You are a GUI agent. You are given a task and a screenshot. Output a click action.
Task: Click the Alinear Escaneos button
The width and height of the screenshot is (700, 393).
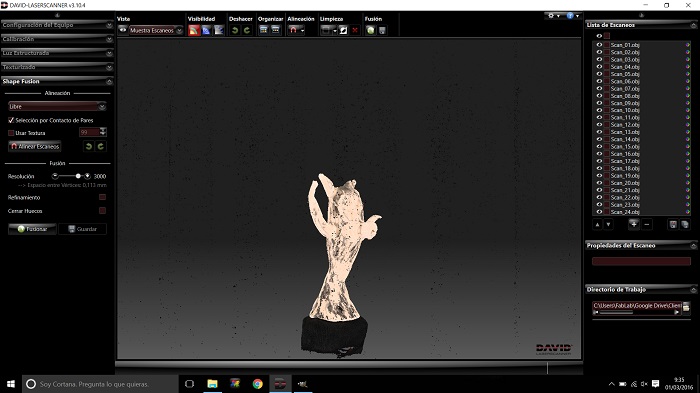[34, 146]
